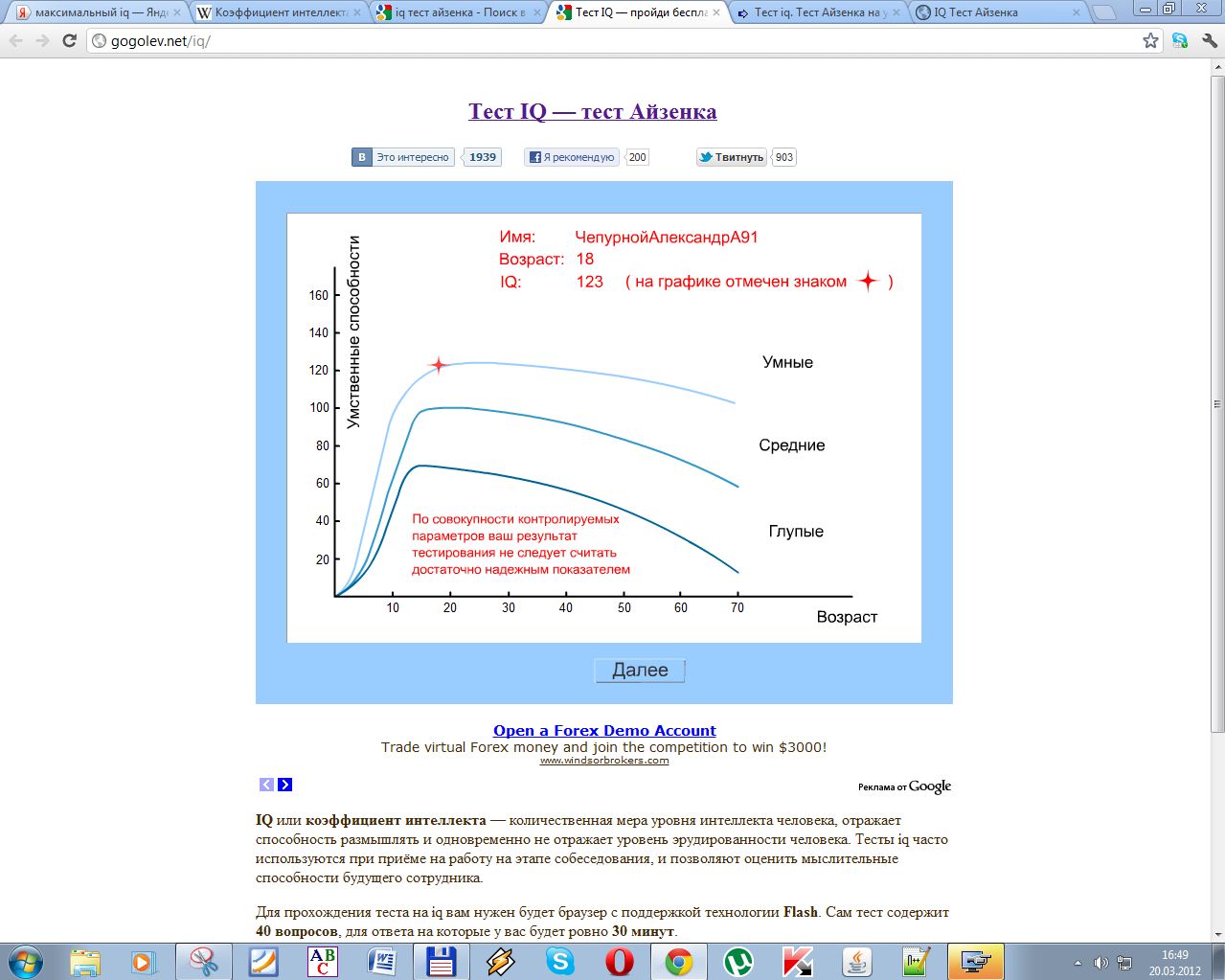Open the Windows Start menu
This screenshot has height=980, width=1225.
[26, 961]
